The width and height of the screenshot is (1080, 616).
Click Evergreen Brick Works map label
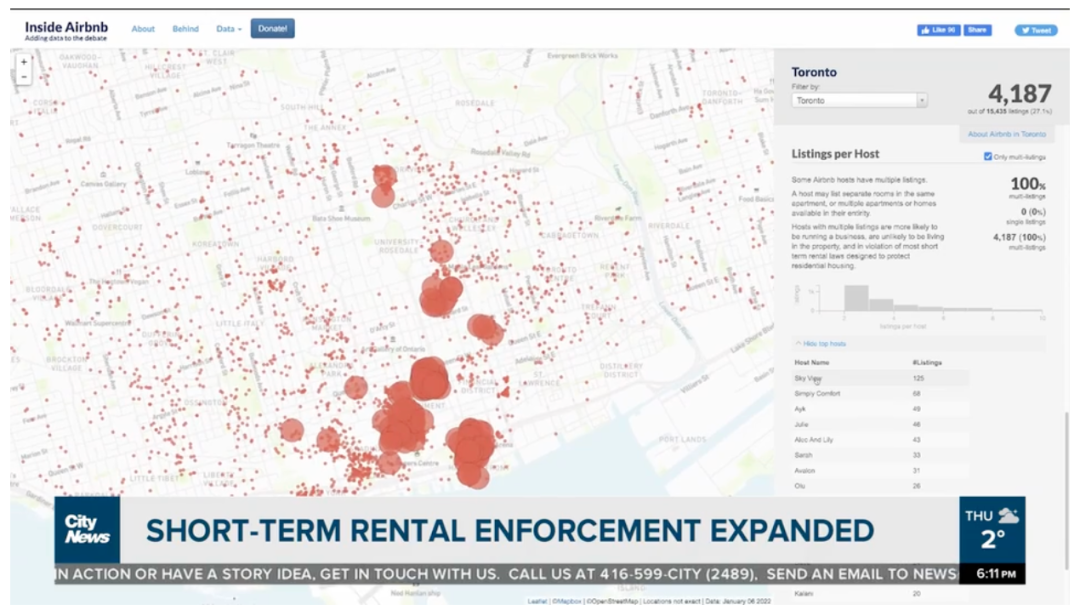click(x=582, y=56)
